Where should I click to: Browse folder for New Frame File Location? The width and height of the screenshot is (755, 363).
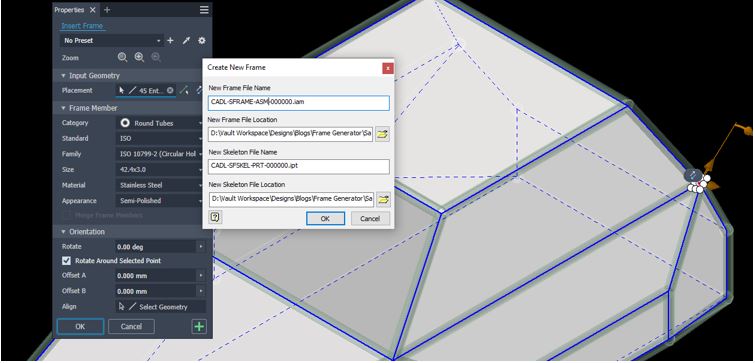tap(382, 134)
